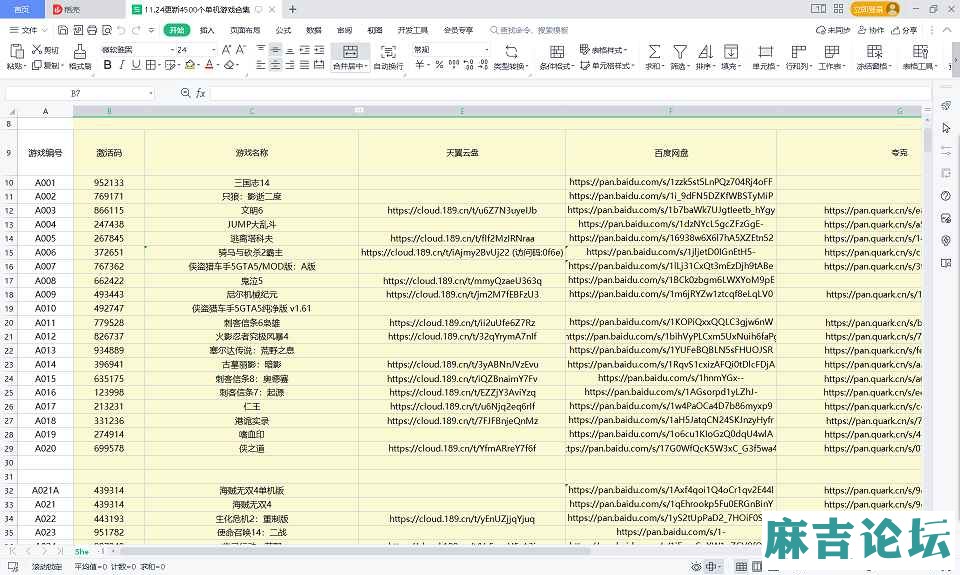
Task: Click the Freeze Panes (冻结窗格) icon
Action: click(874, 51)
